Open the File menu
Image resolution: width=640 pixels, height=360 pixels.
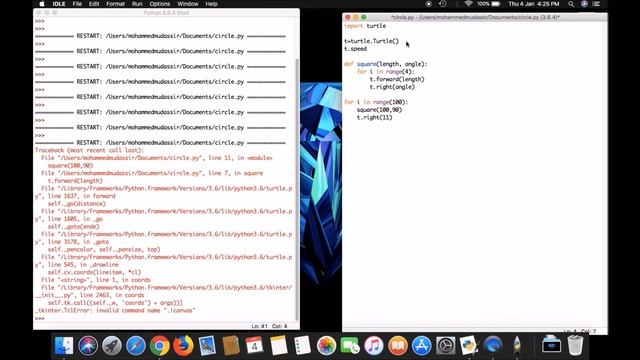(x=77, y=4)
